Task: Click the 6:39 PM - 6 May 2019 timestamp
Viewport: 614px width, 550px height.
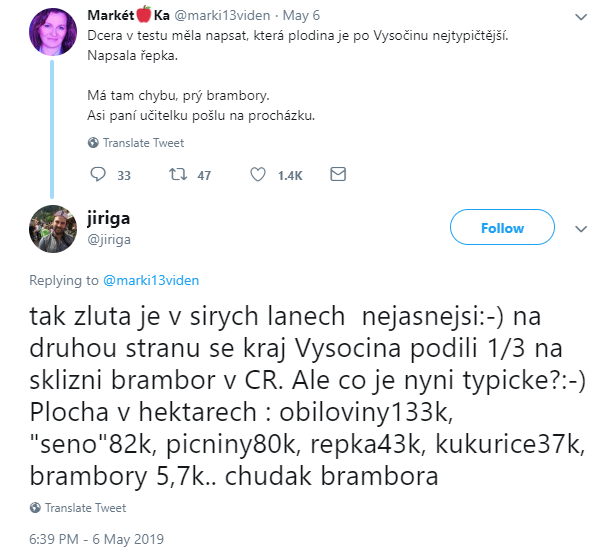Action: 97,539
